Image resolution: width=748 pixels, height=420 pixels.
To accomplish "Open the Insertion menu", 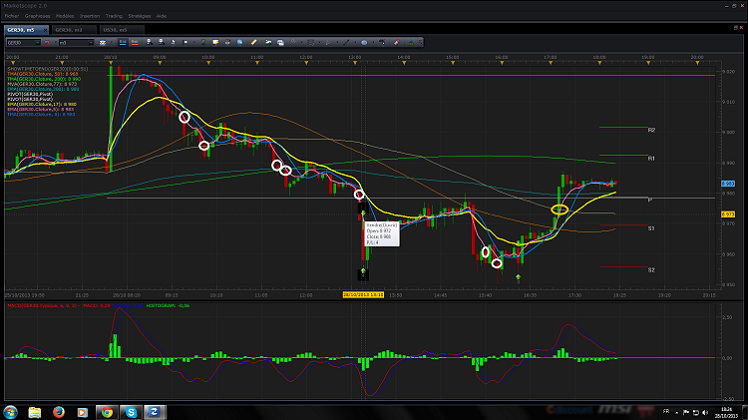I will point(90,16).
